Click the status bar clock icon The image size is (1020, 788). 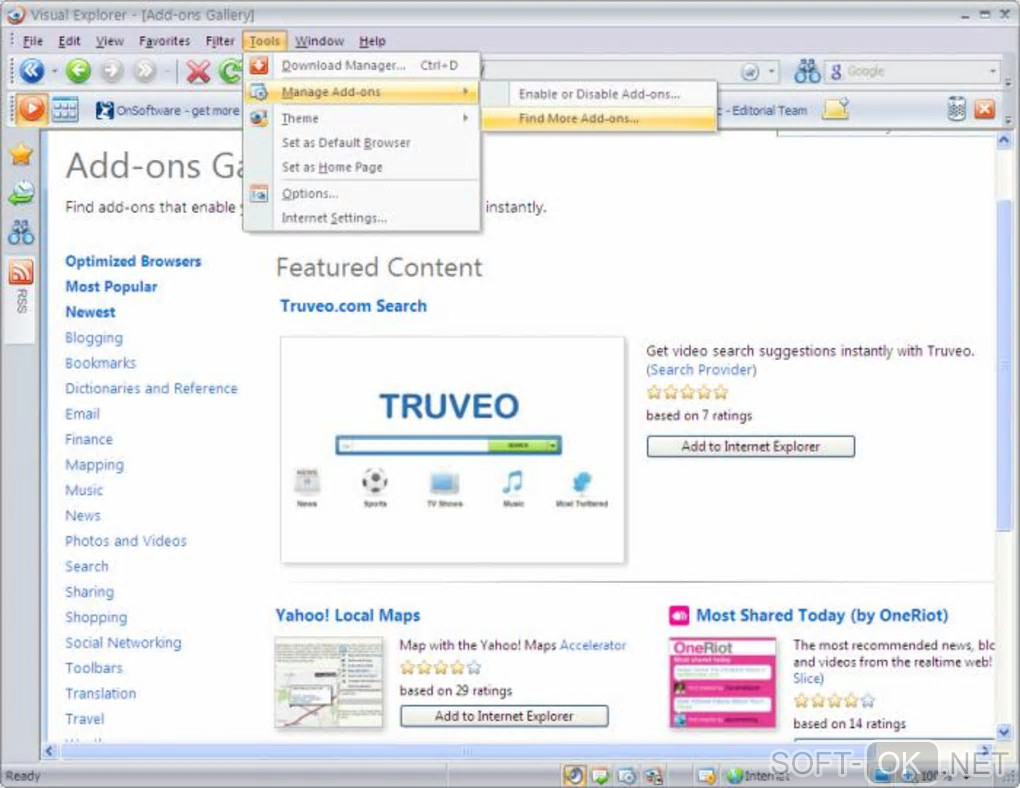click(x=574, y=775)
